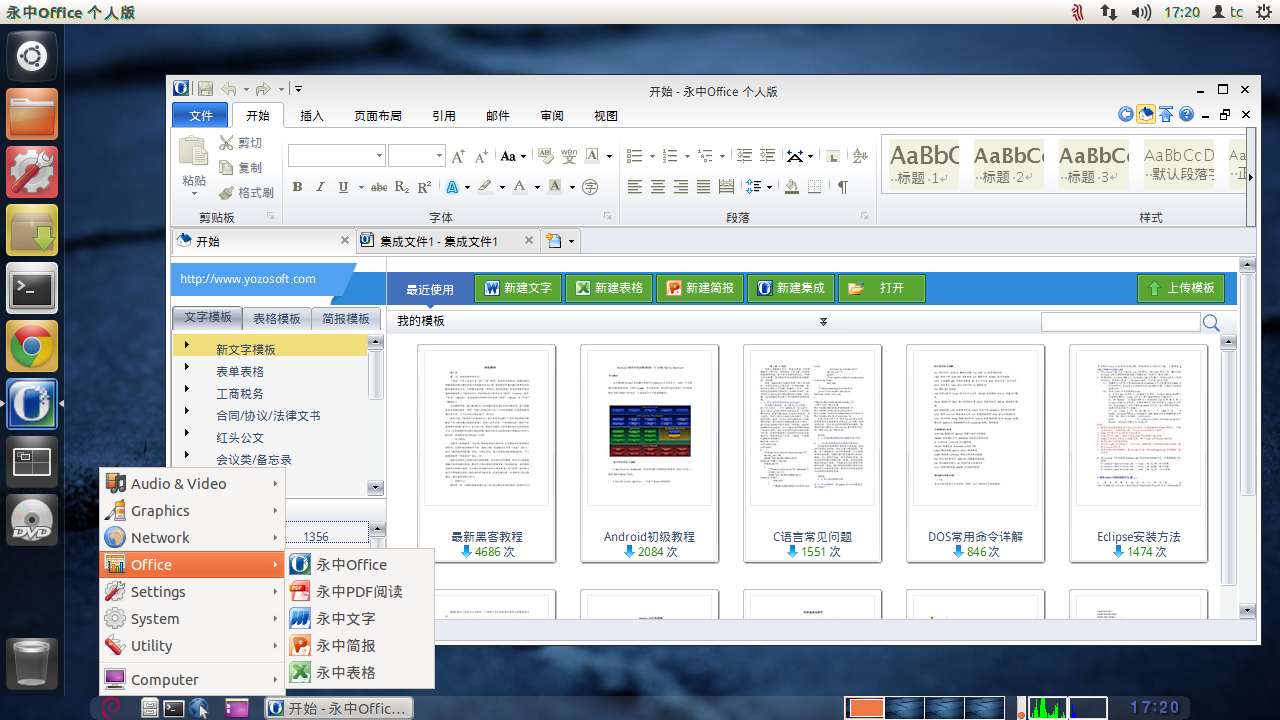
Task: Click the pinyin guide (wén) icon
Action: point(569,156)
